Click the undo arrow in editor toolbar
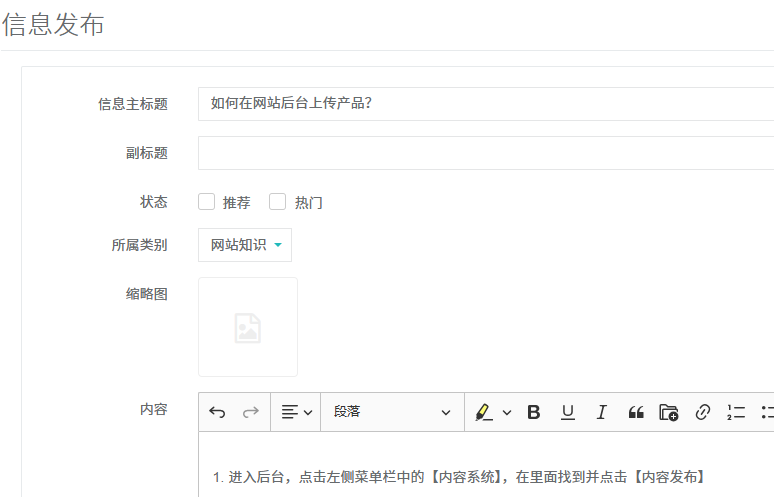This screenshot has height=497, width=774. pos(217,412)
